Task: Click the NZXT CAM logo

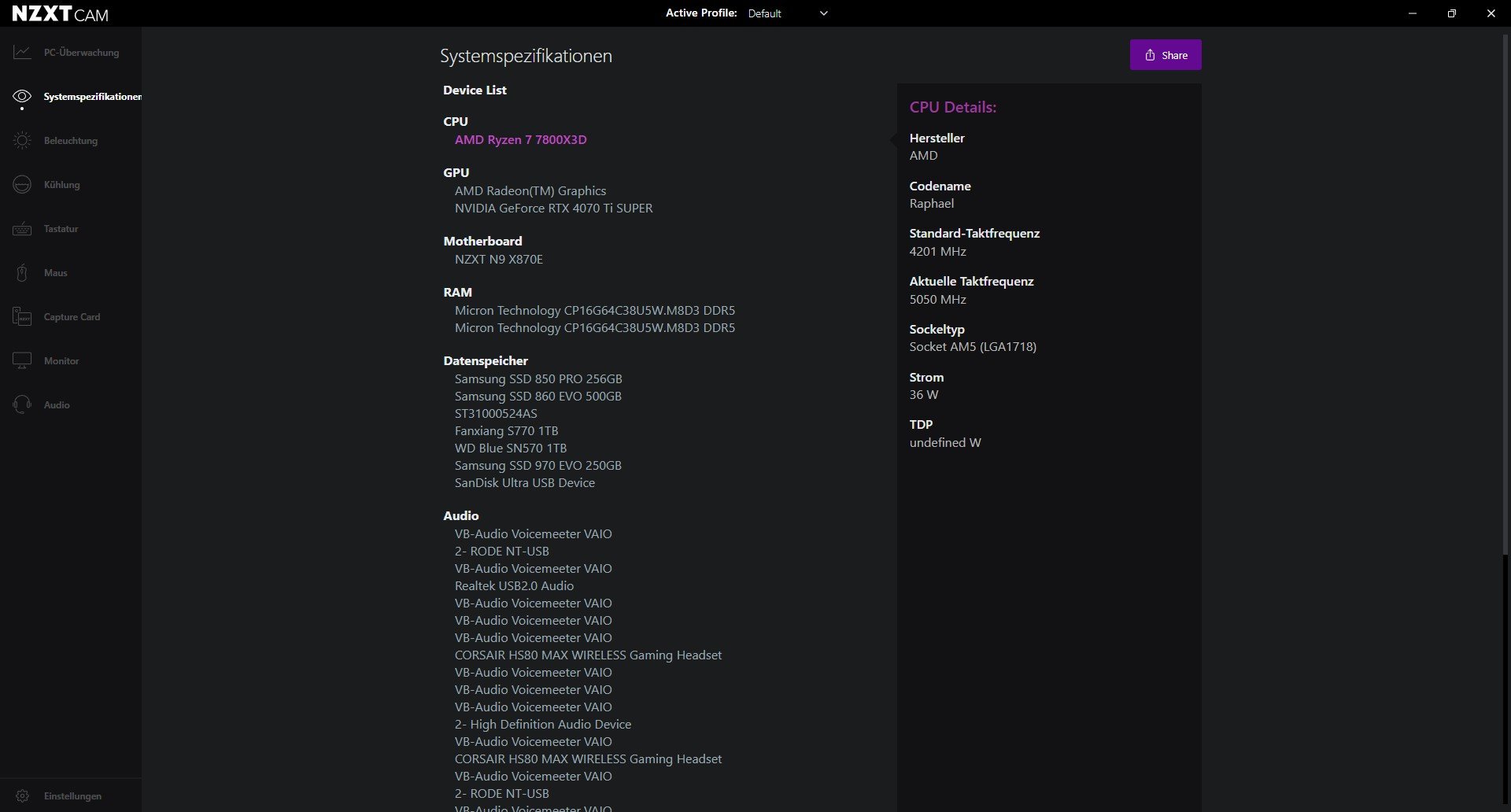Action: coord(59,13)
